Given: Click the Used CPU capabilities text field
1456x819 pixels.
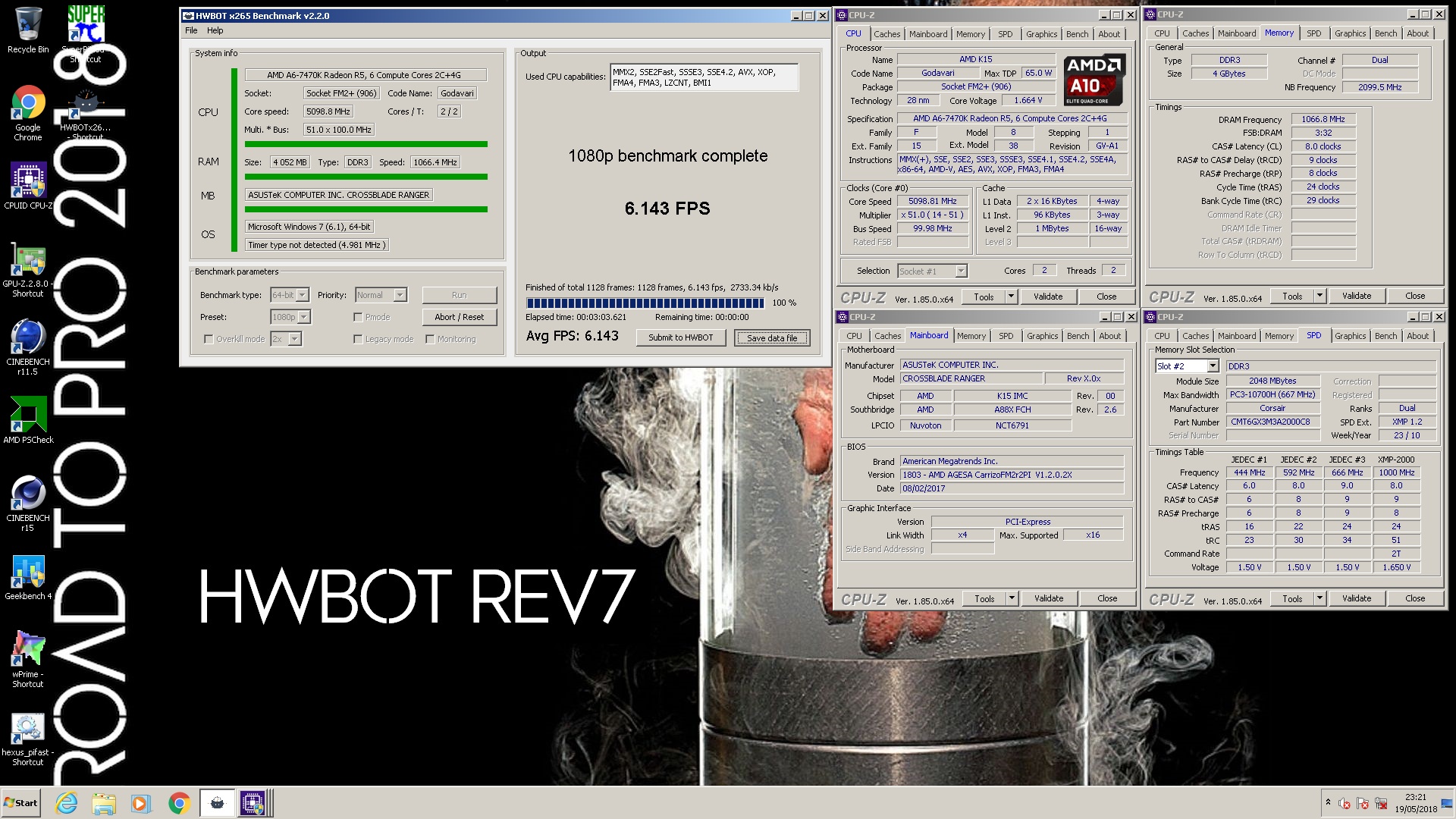Looking at the screenshot, I should click(x=703, y=77).
